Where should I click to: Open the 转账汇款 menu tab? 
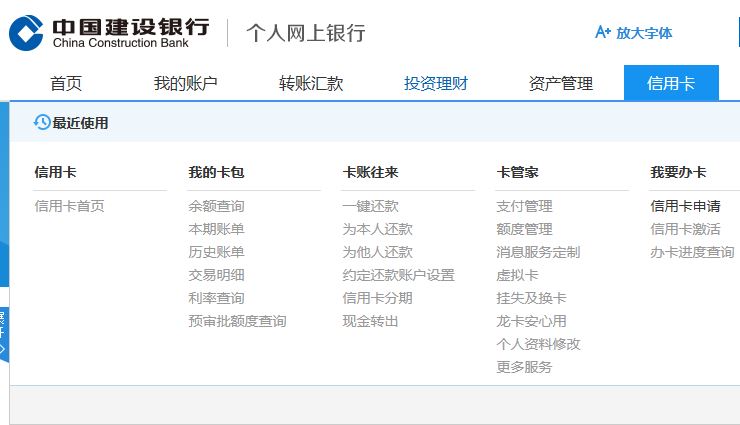[x=311, y=84]
